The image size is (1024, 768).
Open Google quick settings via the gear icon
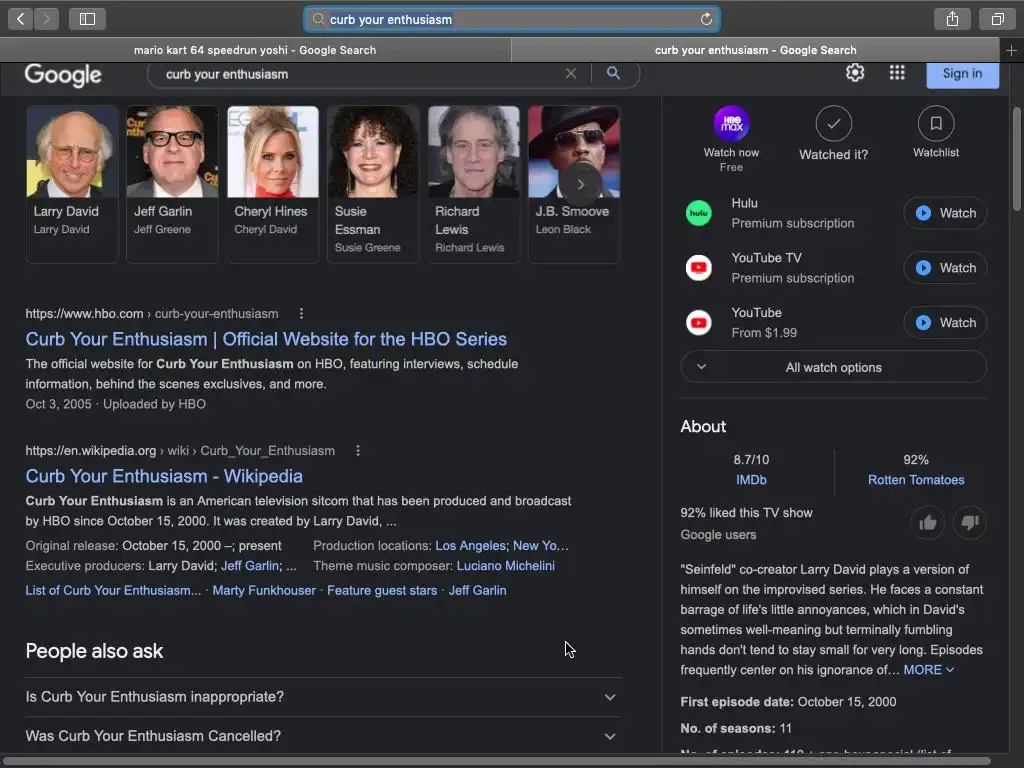pyautogui.click(x=855, y=72)
